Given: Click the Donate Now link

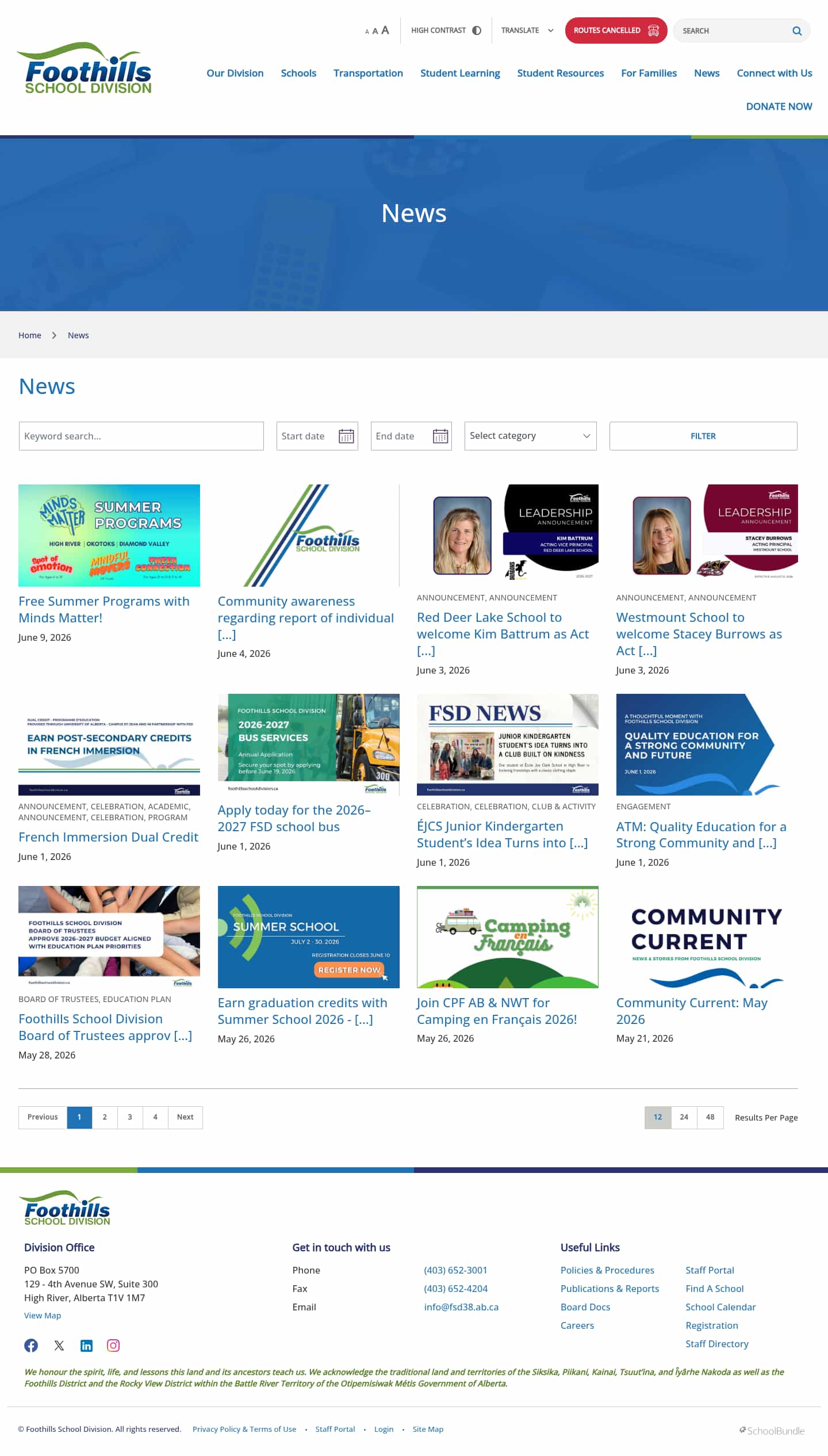Looking at the screenshot, I should (779, 106).
